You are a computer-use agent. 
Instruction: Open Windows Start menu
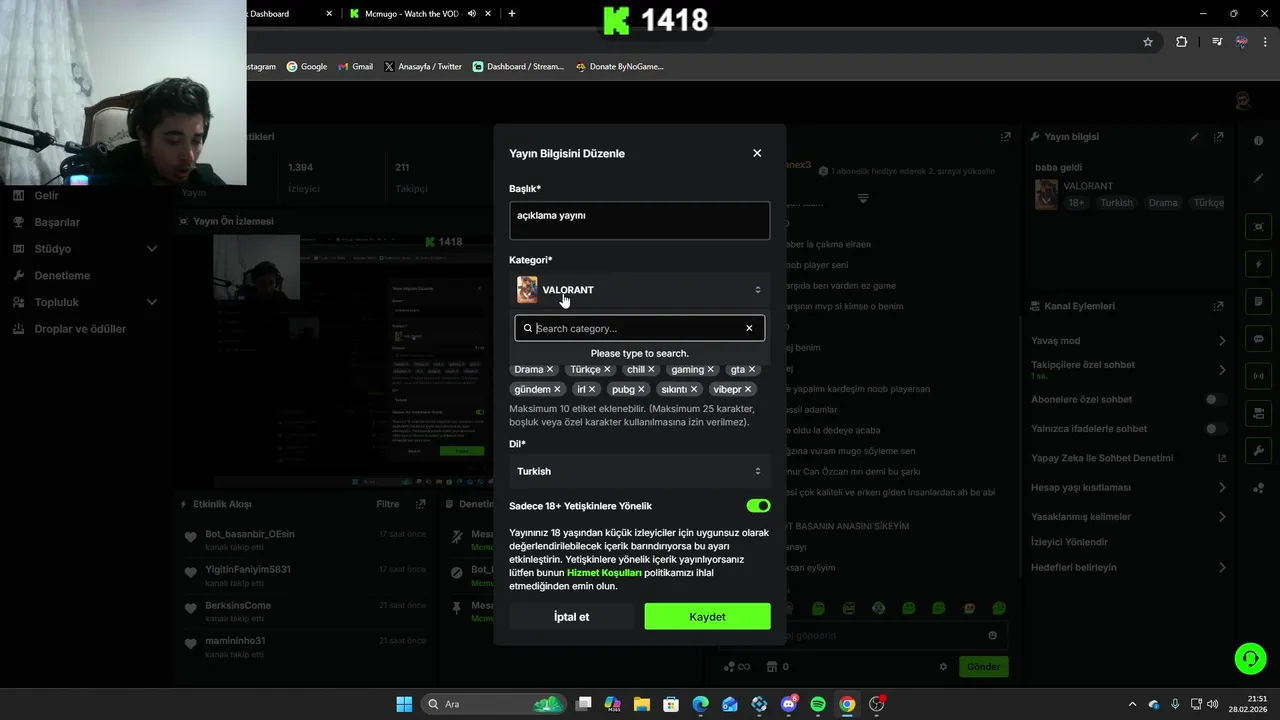404,704
